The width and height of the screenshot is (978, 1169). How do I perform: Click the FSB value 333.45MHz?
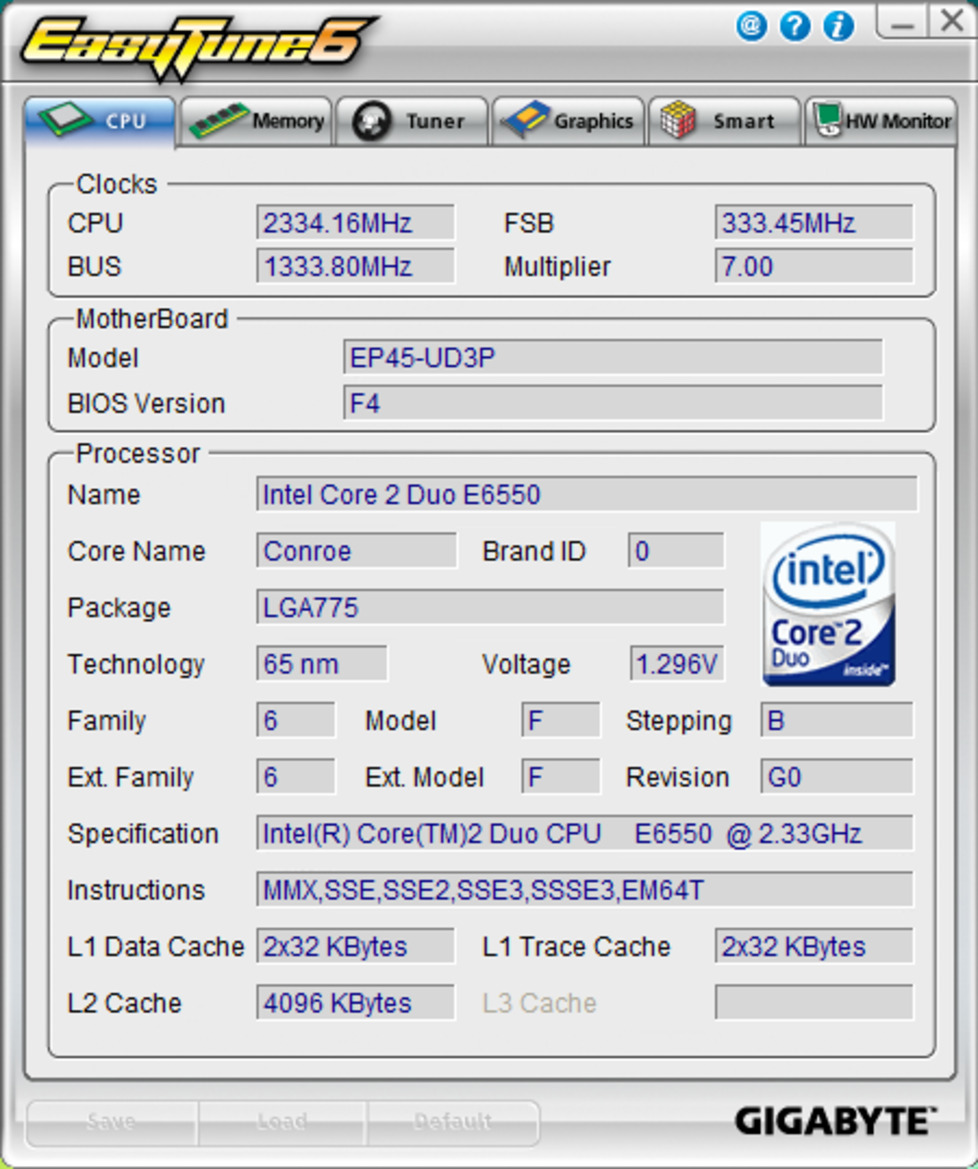click(814, 222)
